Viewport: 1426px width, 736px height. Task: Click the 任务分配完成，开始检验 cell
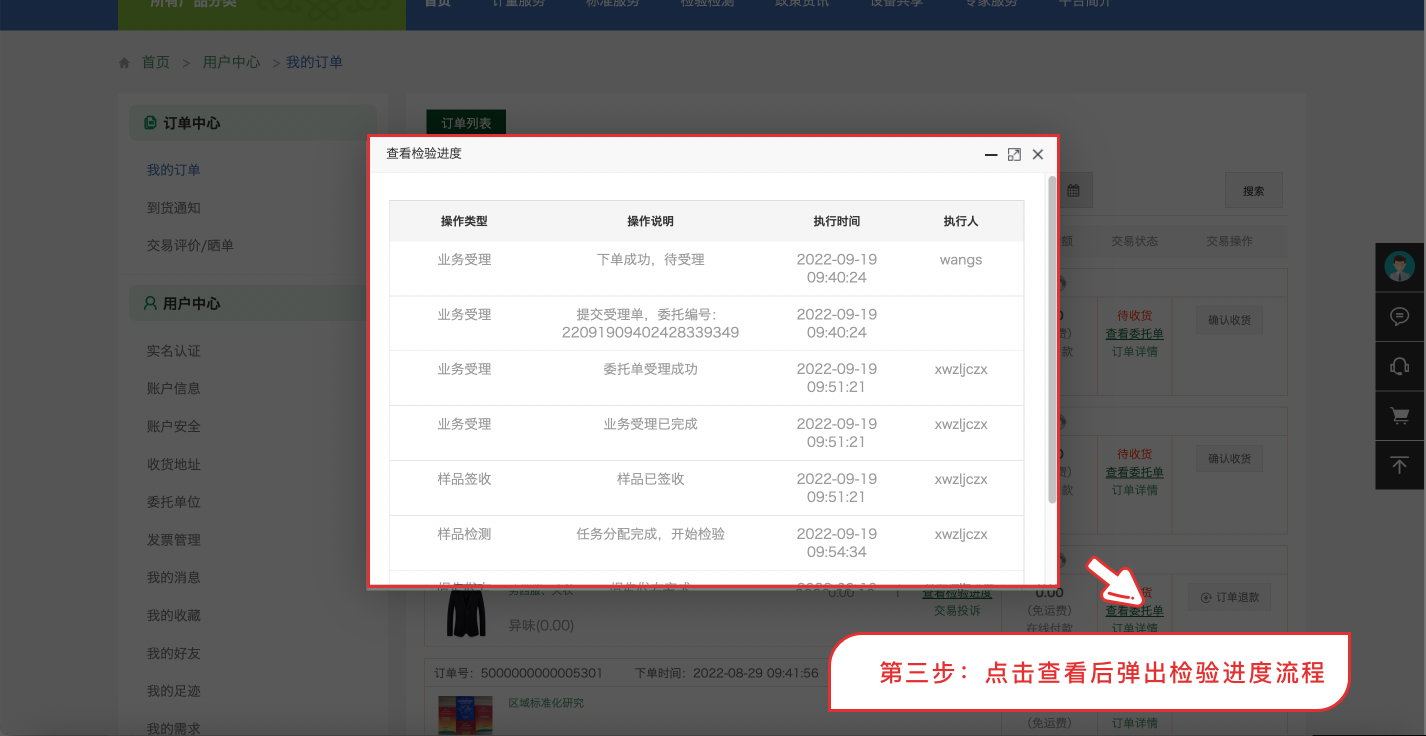[x=650, y=534]
